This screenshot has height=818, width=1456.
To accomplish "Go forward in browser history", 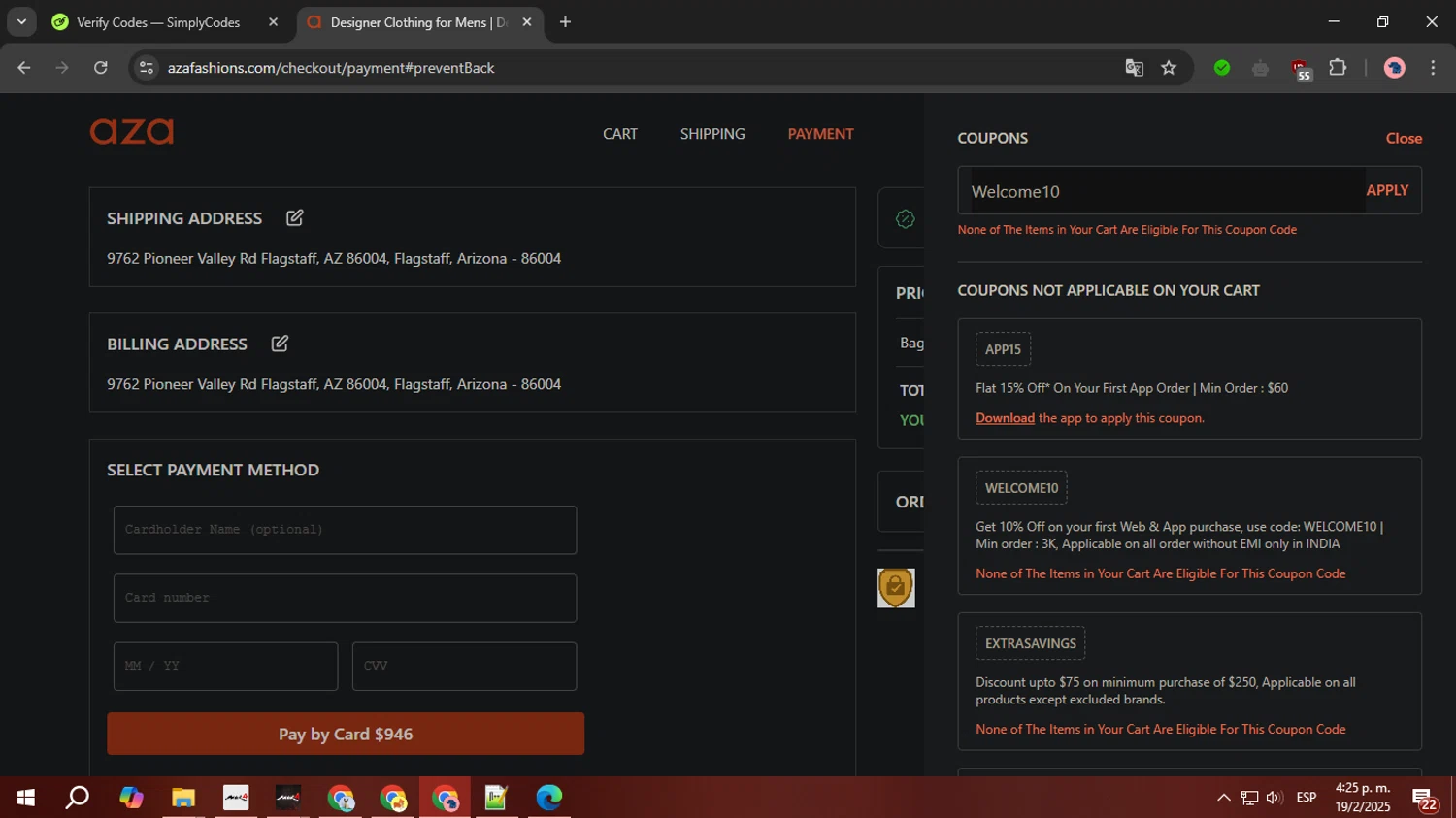I will (x=62, y=68).
